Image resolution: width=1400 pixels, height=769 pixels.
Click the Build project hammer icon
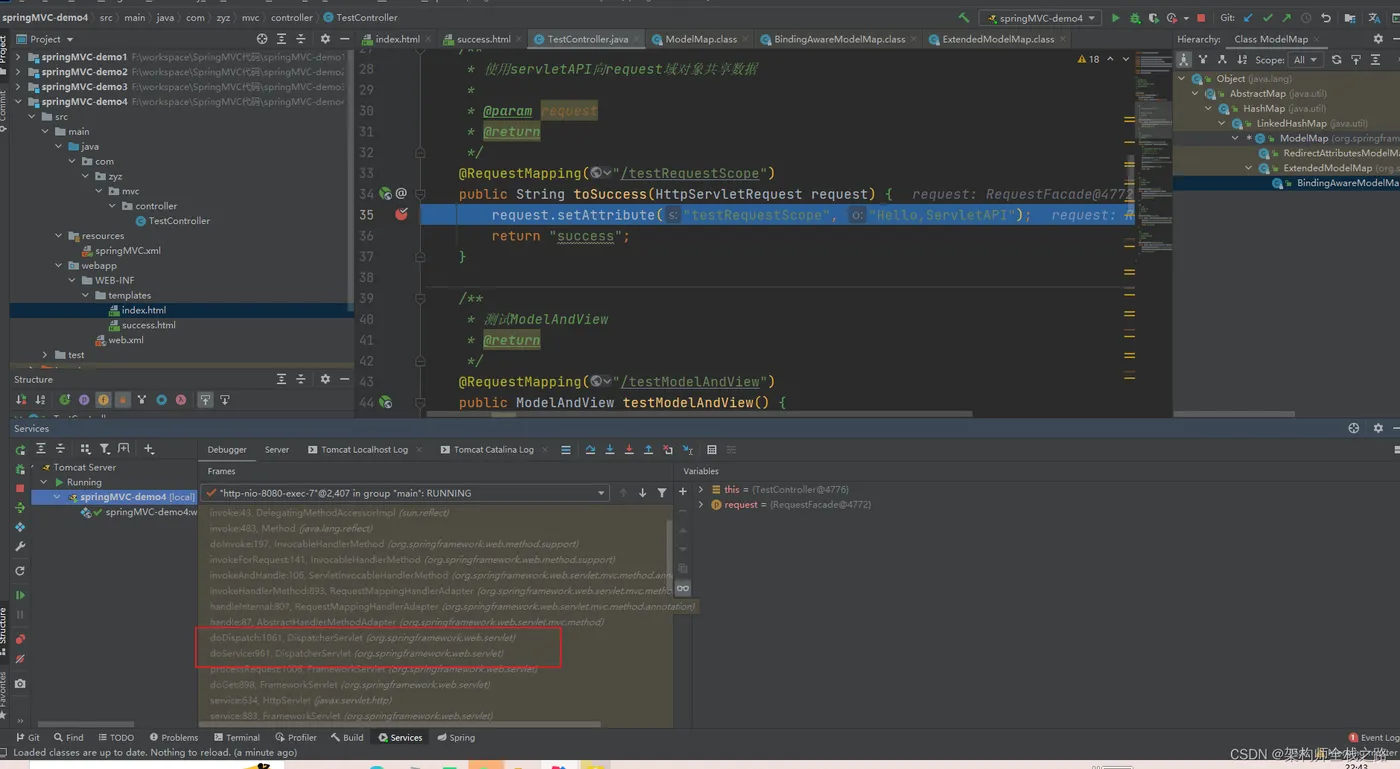coord(964,17)
